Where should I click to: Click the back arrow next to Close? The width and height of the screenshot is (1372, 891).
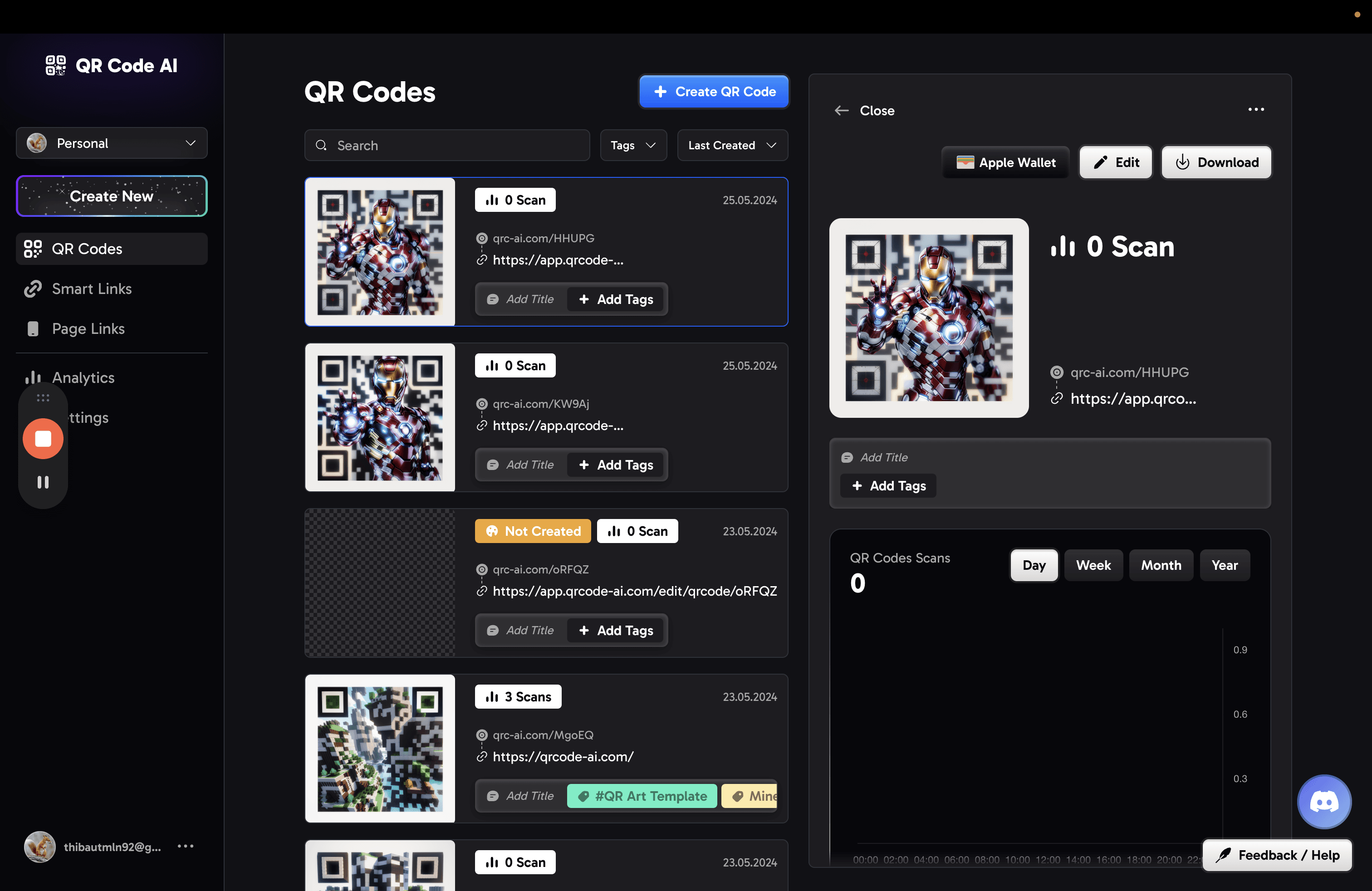coord(842,111)
